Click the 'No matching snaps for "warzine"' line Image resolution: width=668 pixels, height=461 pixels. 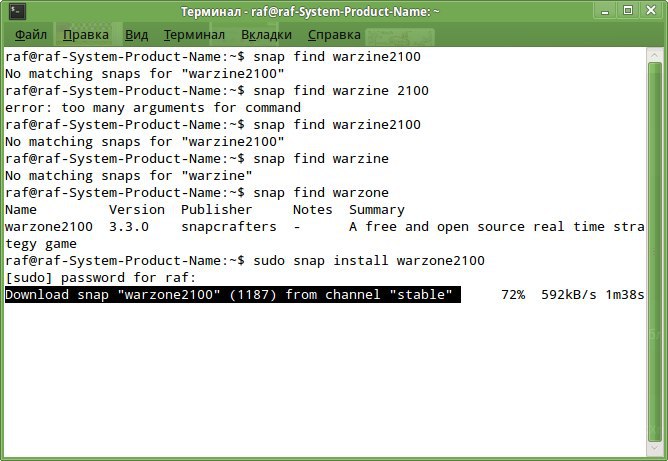tap(129, 176)
